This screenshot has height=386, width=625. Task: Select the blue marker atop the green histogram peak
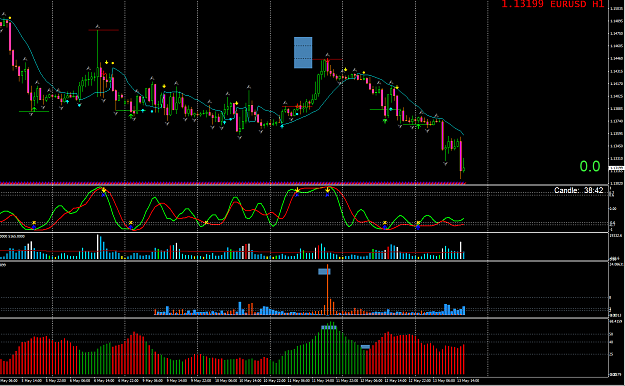tap(329, 327)
